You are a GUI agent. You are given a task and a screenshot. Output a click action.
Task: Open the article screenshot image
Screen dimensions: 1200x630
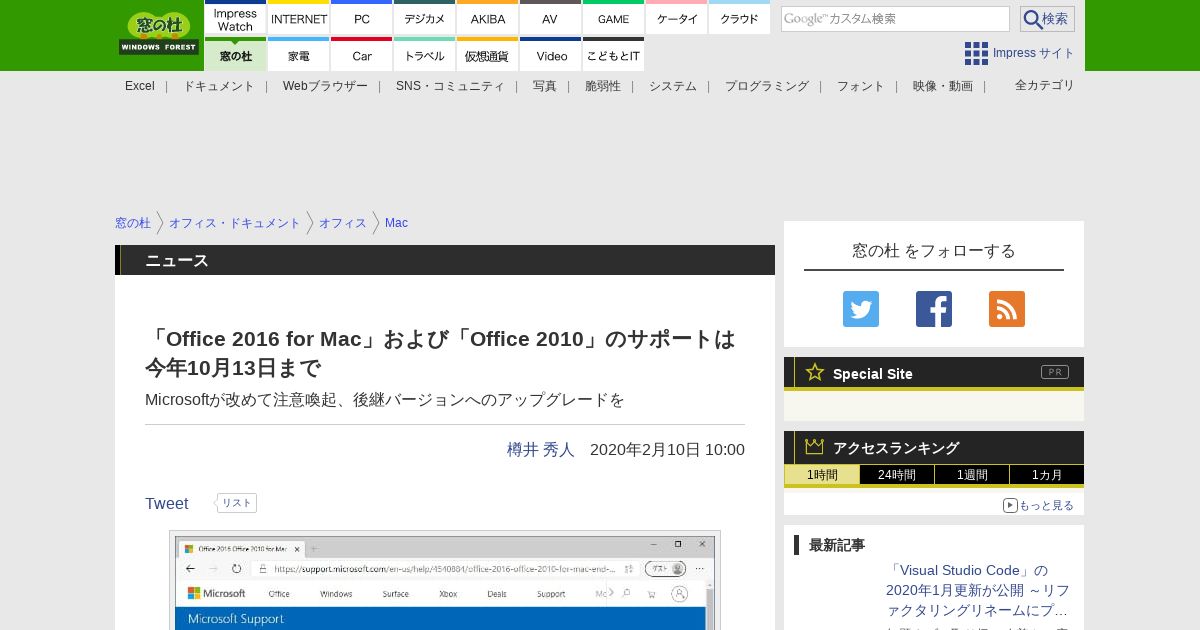pyautogui.click(x=445, y=580)
